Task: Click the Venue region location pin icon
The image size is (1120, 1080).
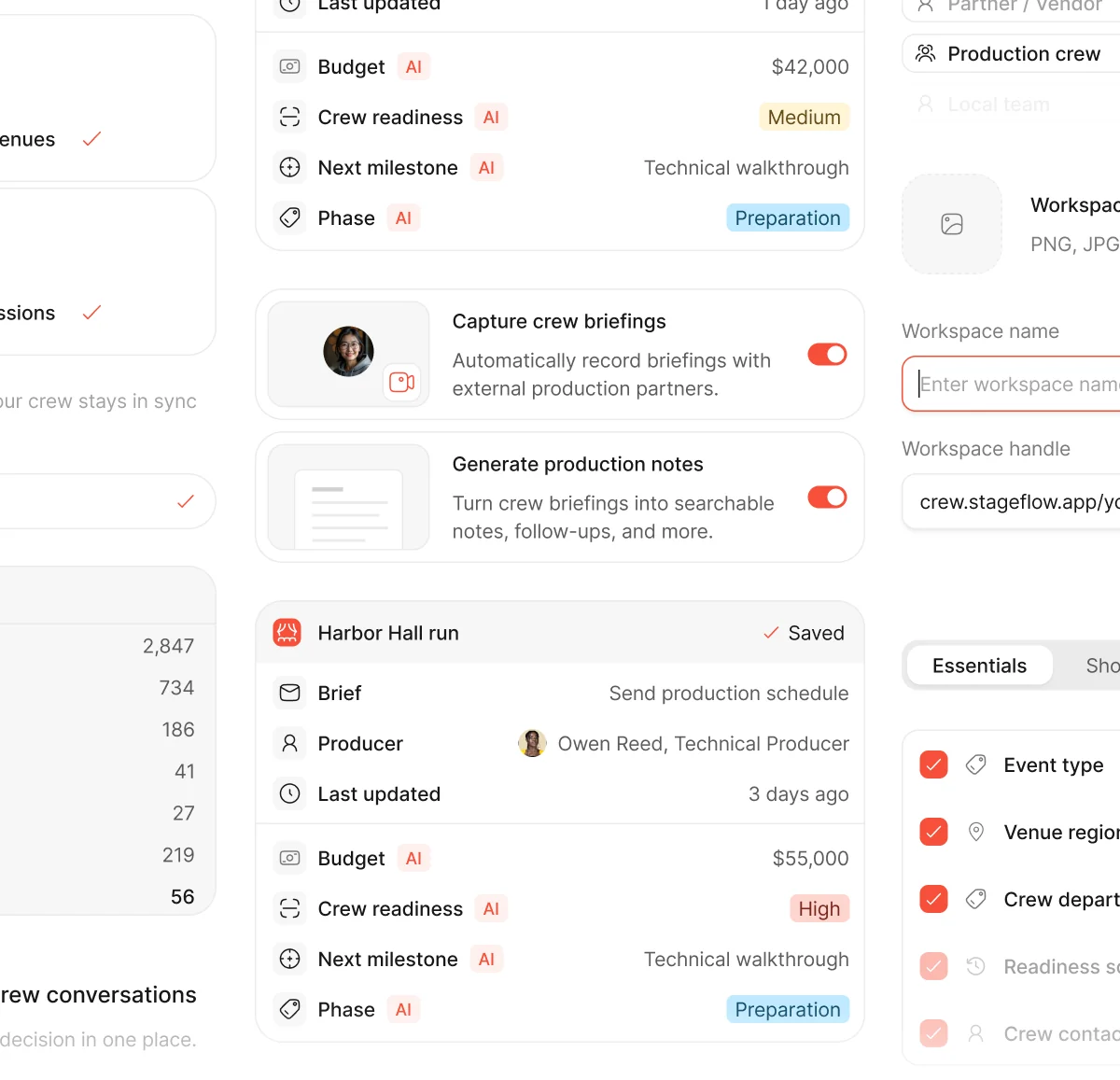Action: point(976,832)
